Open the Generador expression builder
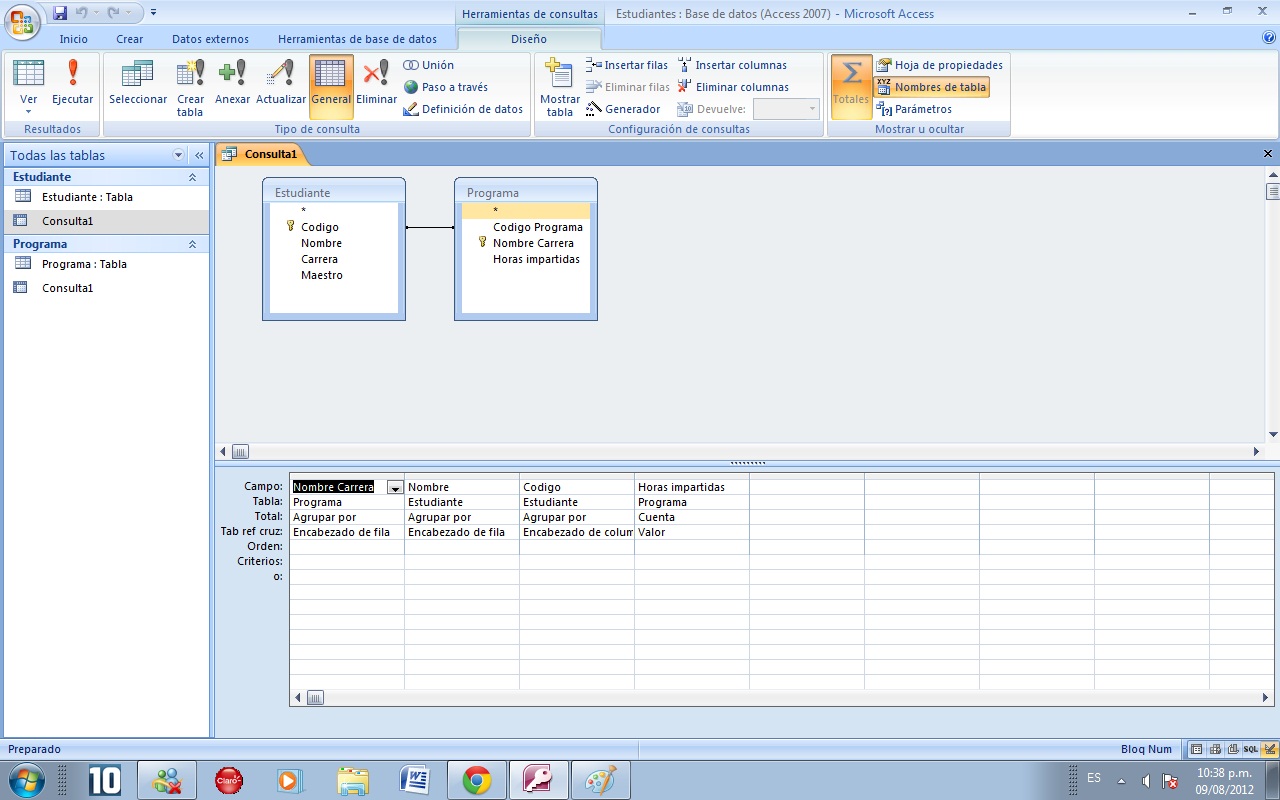The width and height of the screenshot is (1280, 800). [623, 109]
